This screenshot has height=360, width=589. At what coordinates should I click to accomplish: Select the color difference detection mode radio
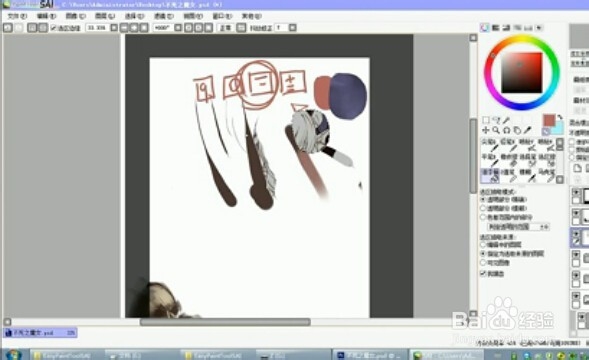point(483,217)
